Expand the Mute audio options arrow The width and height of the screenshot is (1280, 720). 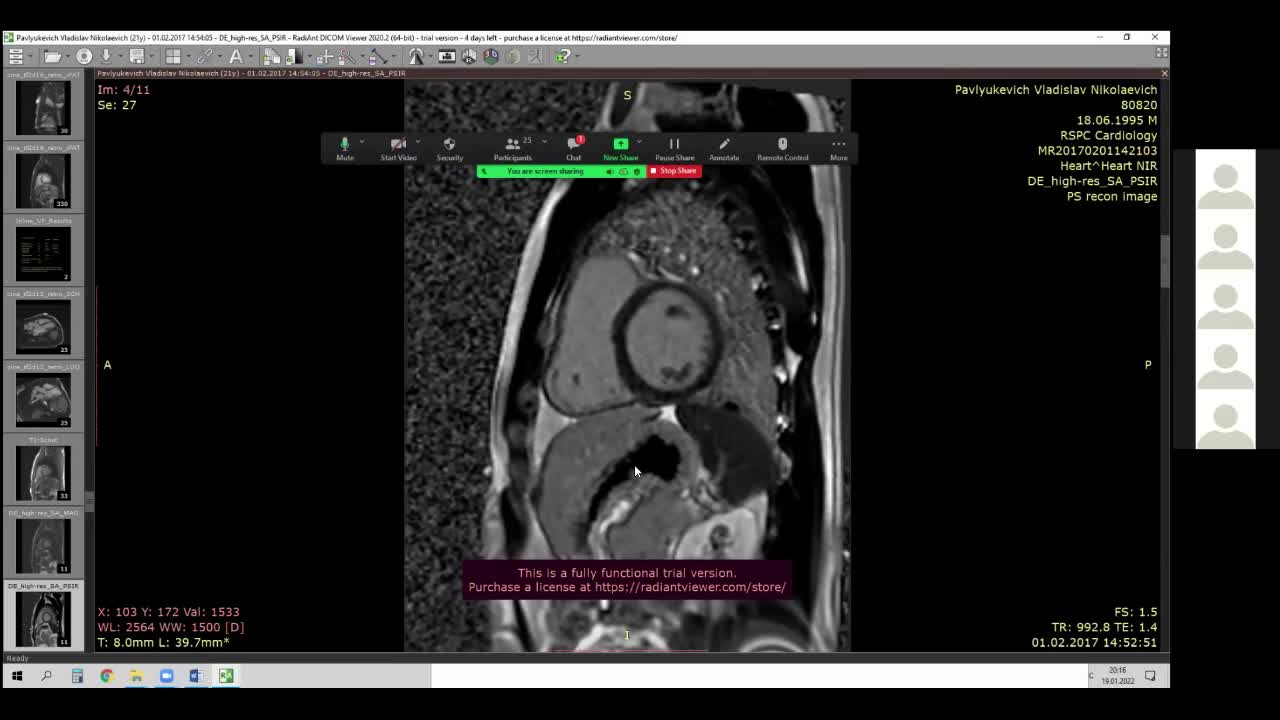coord(362,142)
